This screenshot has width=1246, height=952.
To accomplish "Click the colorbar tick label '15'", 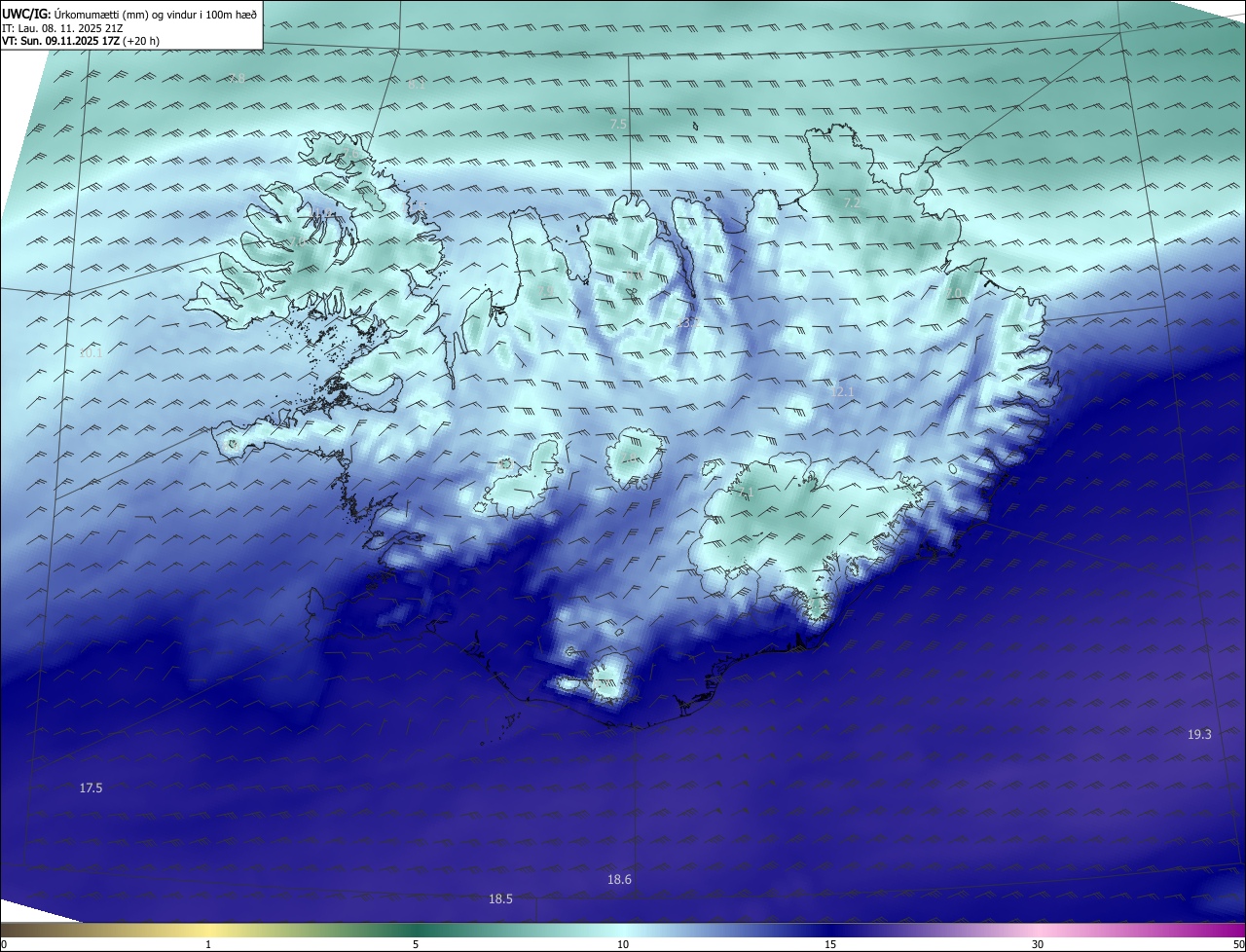I will tap(830, 944).
